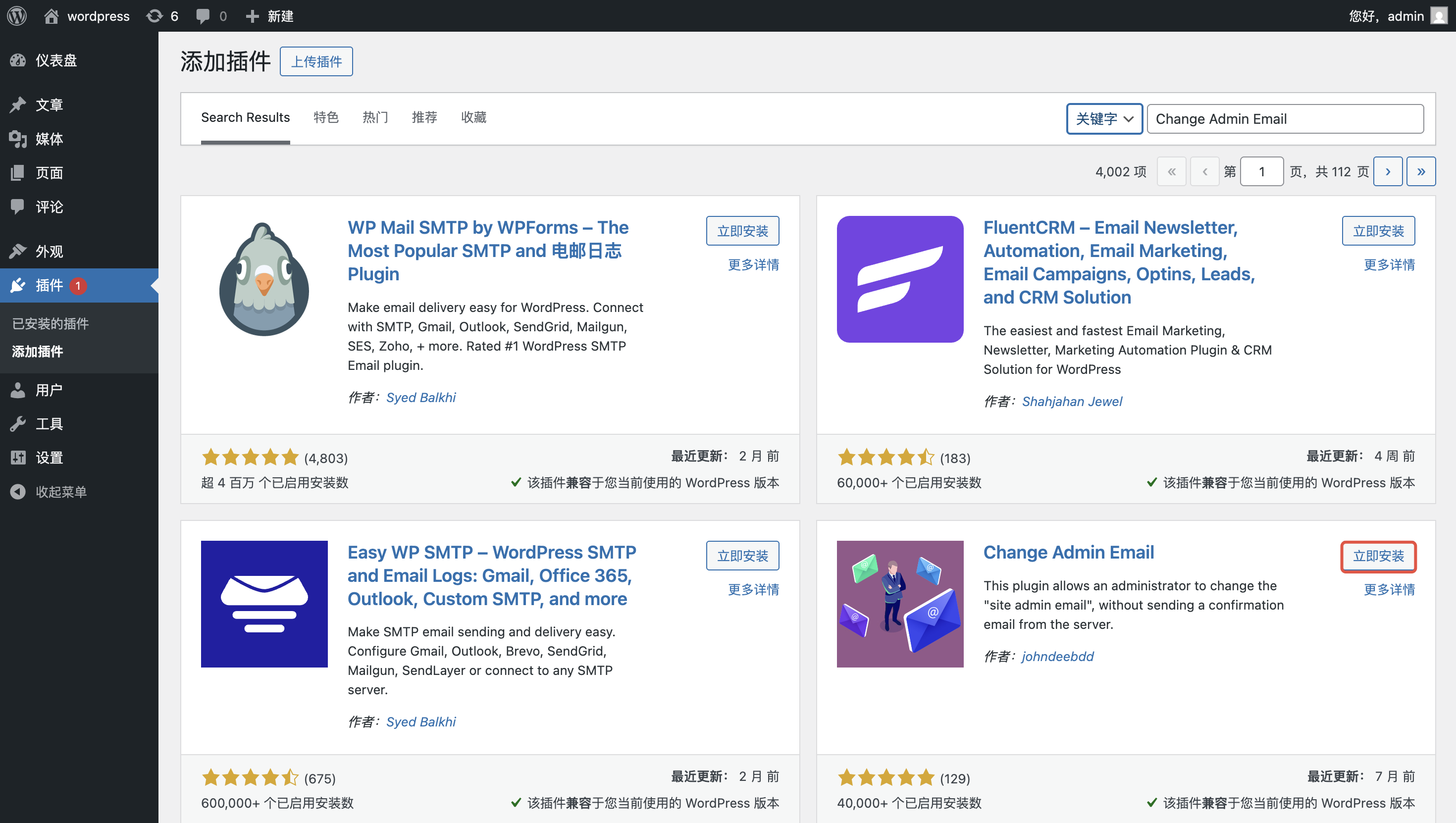Click the 用户 user icon
Viewport: 1456px width, 823px height.
click(18, 389)
